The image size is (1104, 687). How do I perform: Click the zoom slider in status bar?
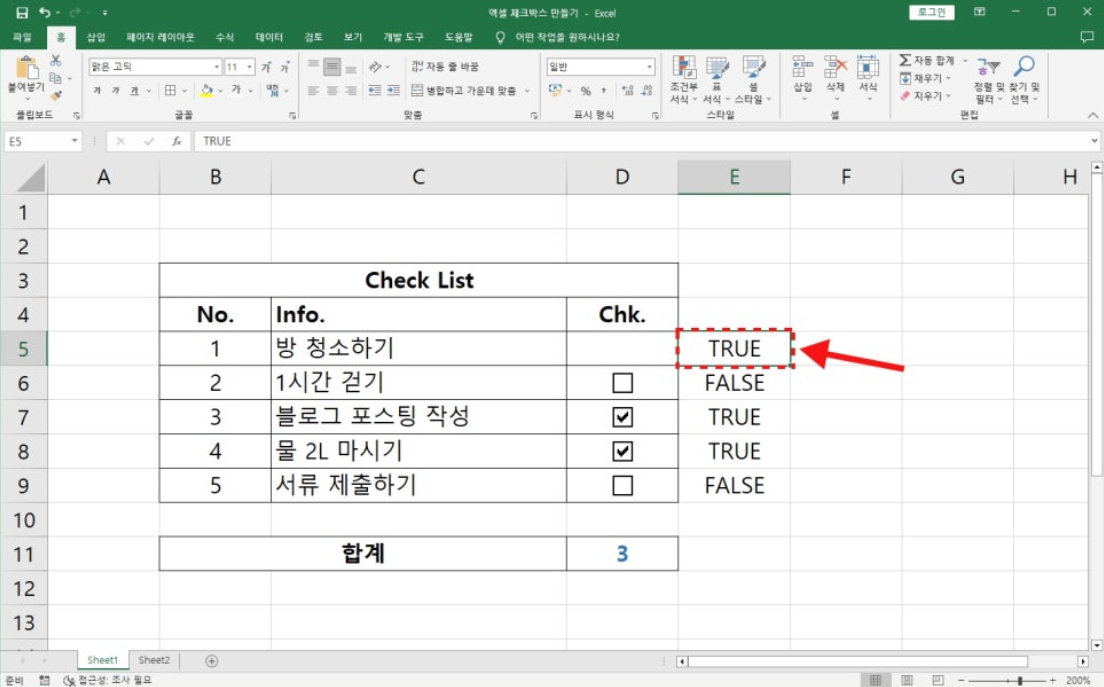(1019, 680)
